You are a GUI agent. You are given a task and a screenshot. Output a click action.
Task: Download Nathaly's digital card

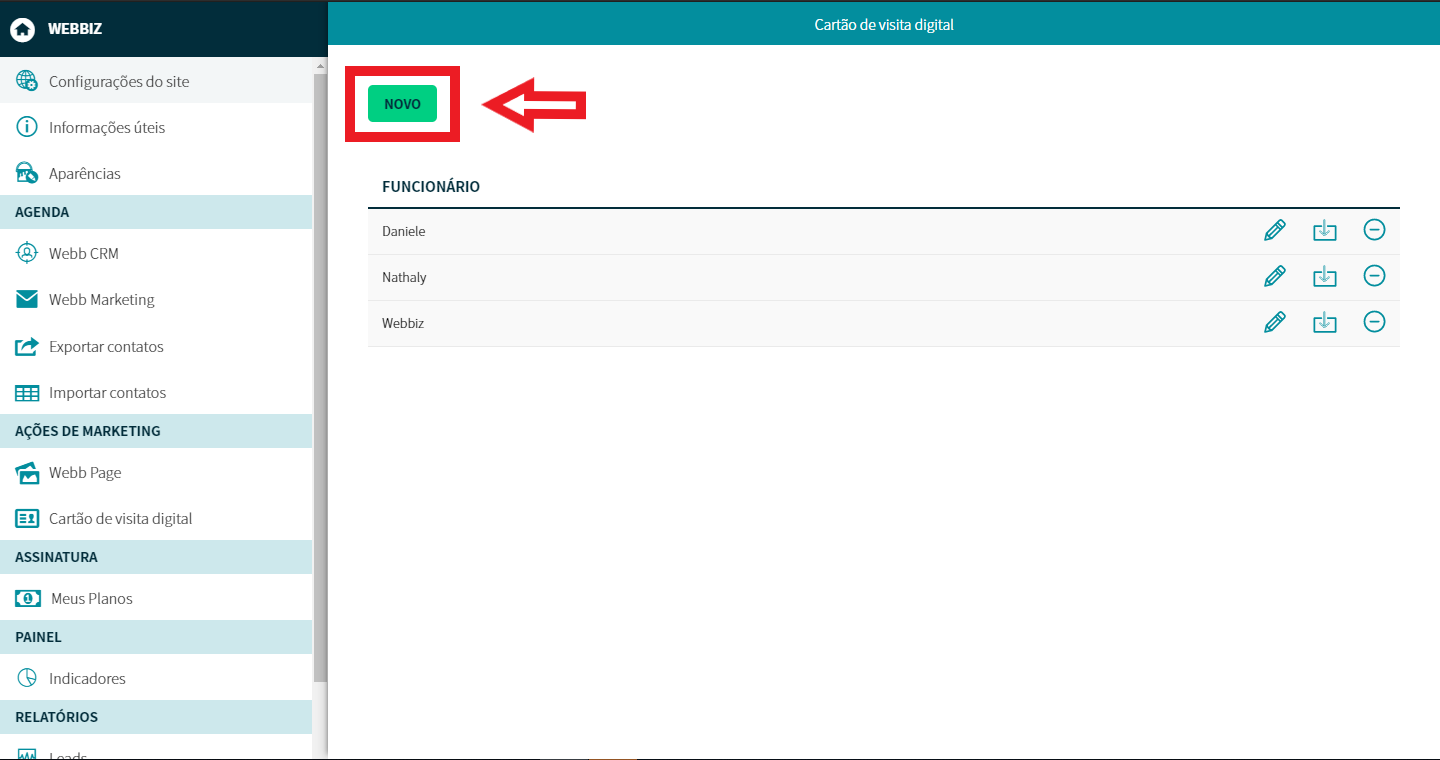coord(1324,277)
